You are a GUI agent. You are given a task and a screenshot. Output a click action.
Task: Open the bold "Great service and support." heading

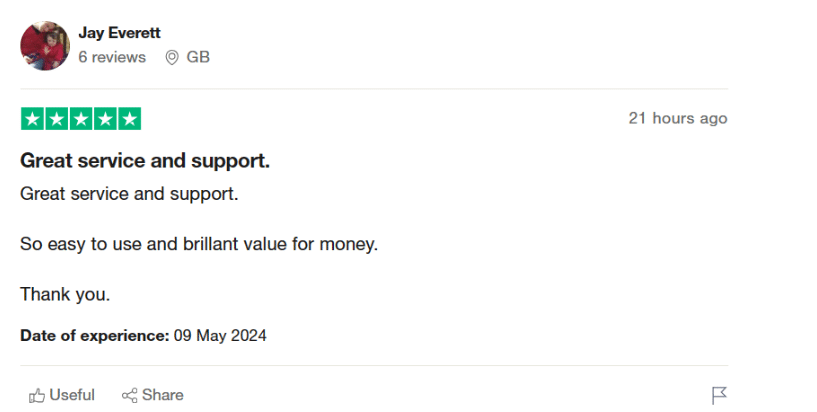(x=145, y=160)
